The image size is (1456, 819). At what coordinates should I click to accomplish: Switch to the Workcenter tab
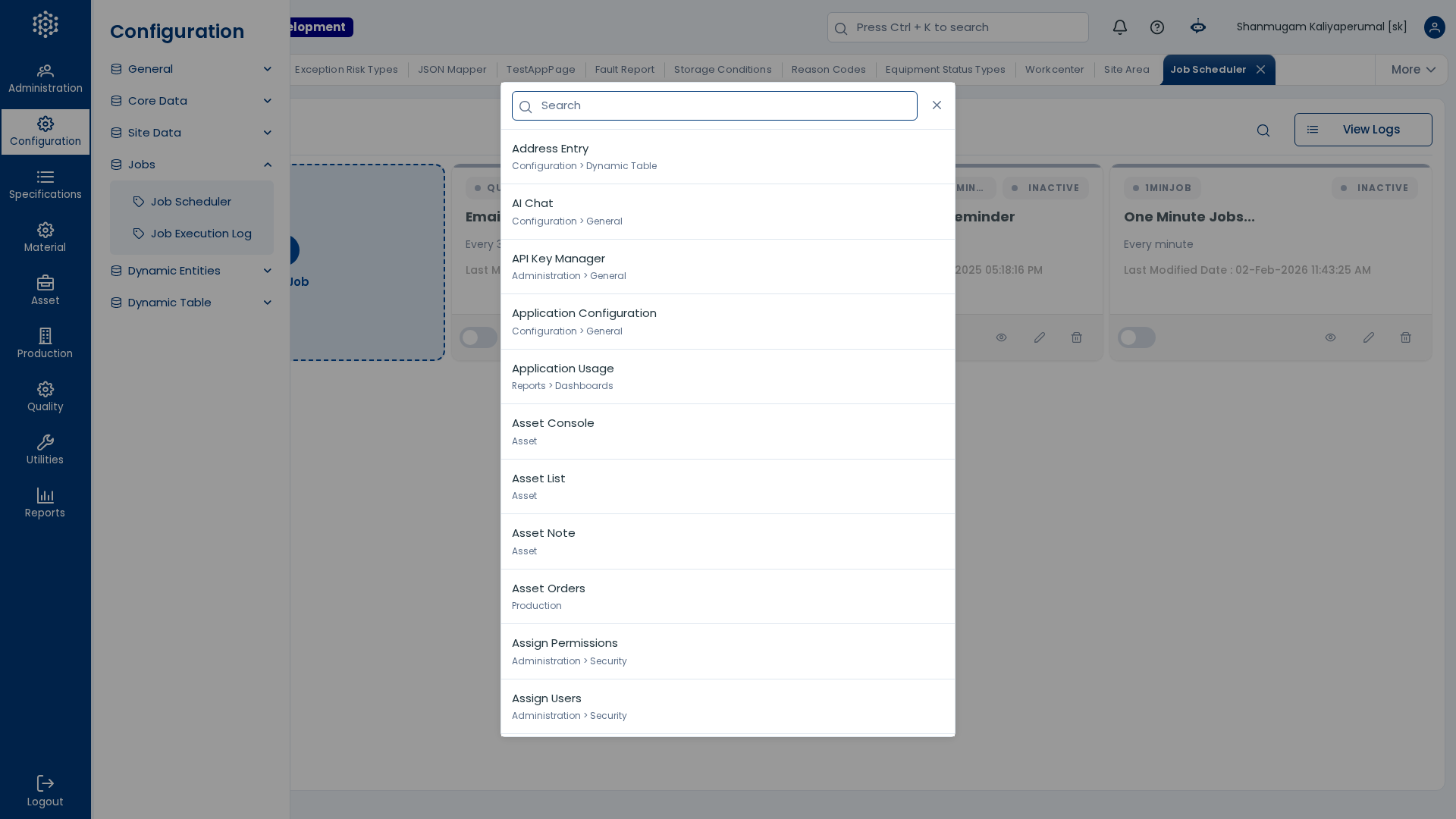tap(1055, 70)
